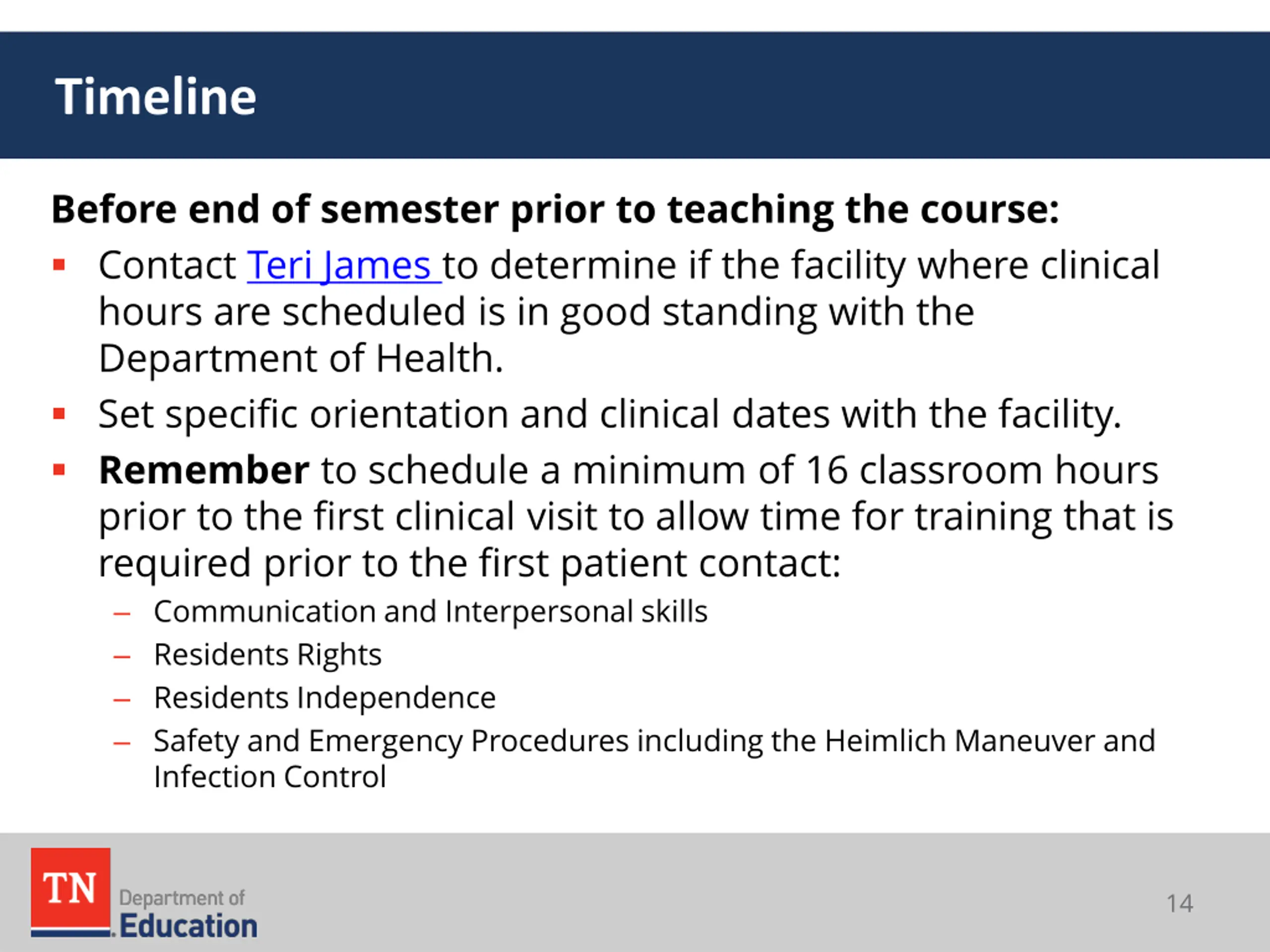
Task: Click the dash before Communication and Interpersonal skills
Action: 123,614
